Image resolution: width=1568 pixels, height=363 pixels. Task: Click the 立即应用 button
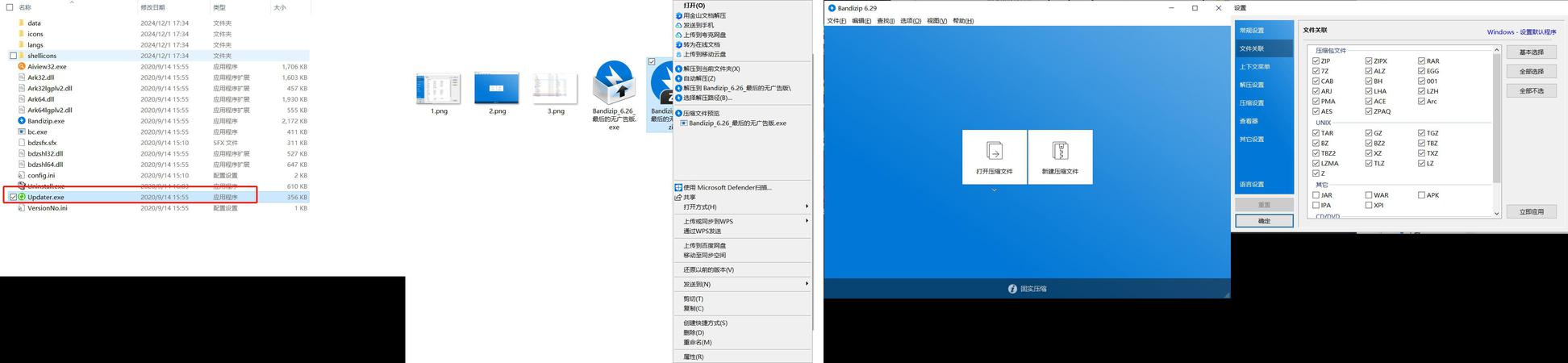[x=1531, y=211]
